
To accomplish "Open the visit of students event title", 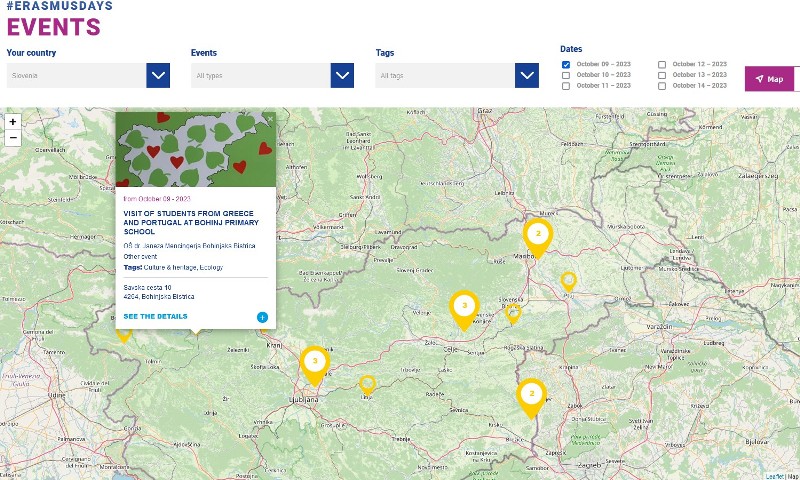I will tap(191, 222).
